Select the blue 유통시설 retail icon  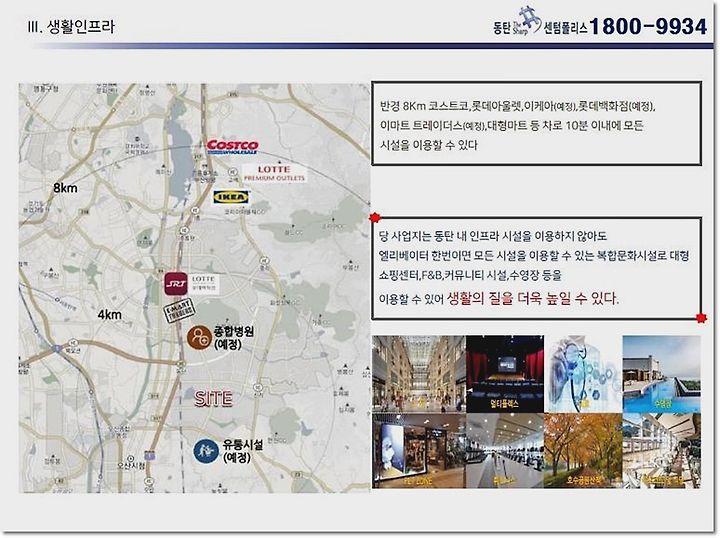pos(206,451)
